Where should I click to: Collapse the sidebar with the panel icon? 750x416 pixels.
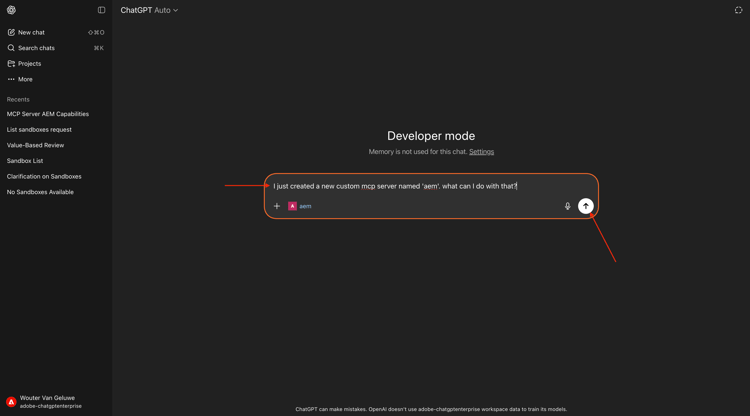click(101, 10)
